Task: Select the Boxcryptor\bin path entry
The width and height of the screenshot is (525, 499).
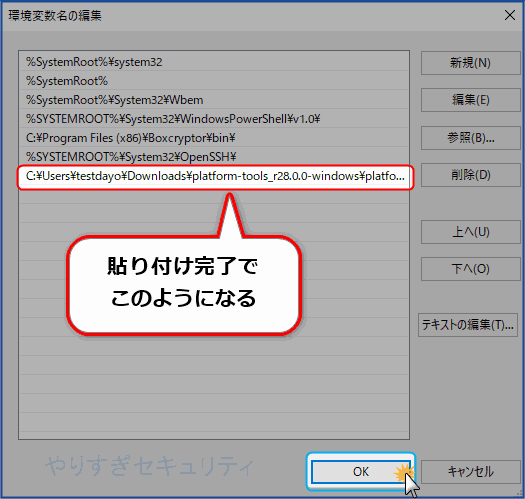Action: (214, 138)
